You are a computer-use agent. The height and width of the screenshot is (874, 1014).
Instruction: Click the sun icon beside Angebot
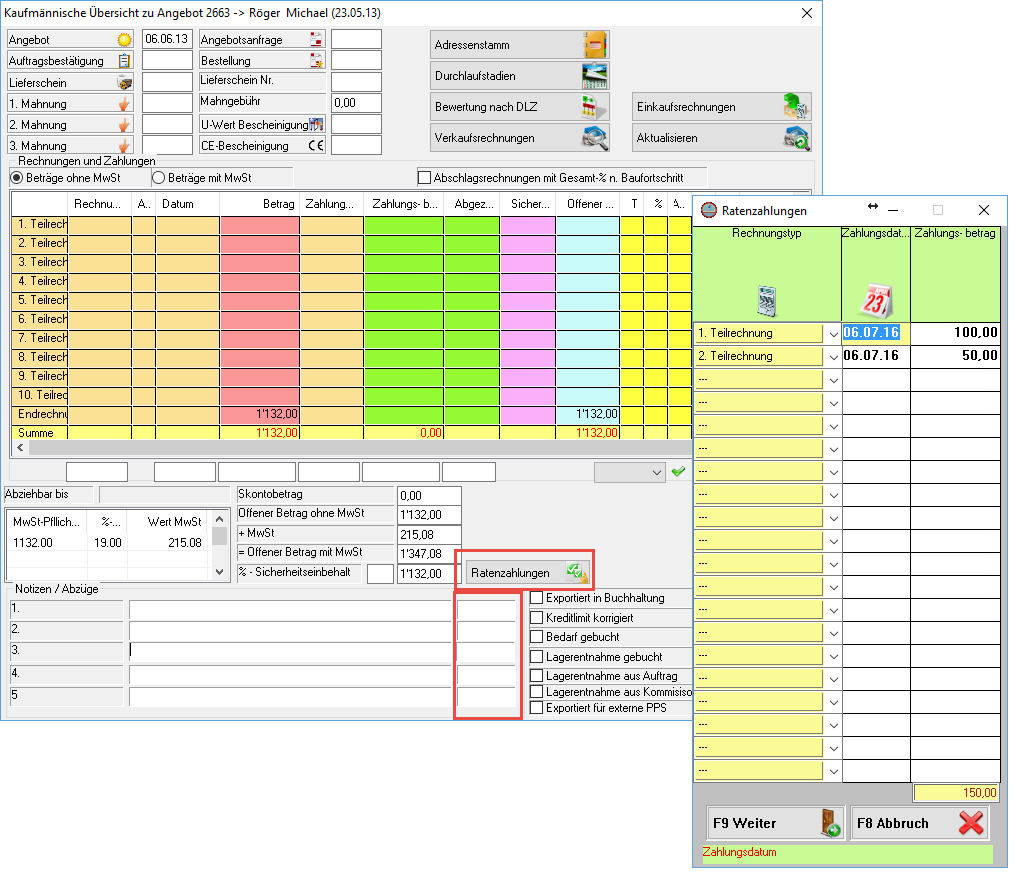point(124,40)
